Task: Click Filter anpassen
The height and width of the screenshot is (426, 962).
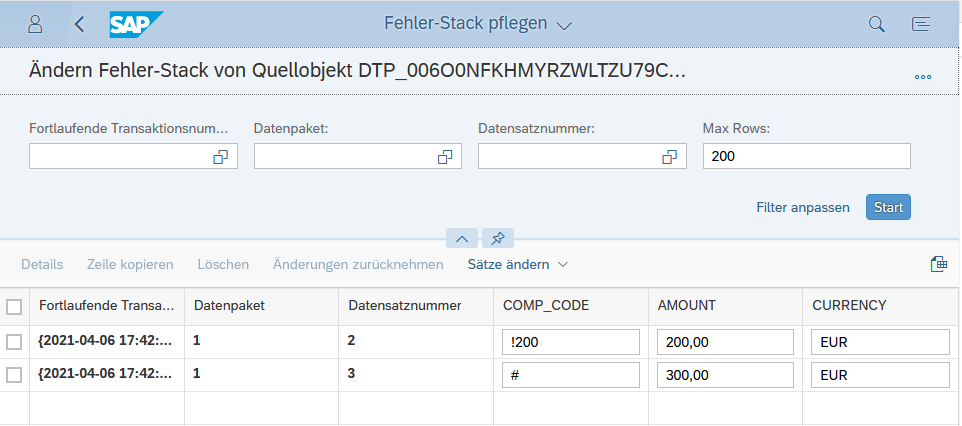Action: [x=802, y=207]
